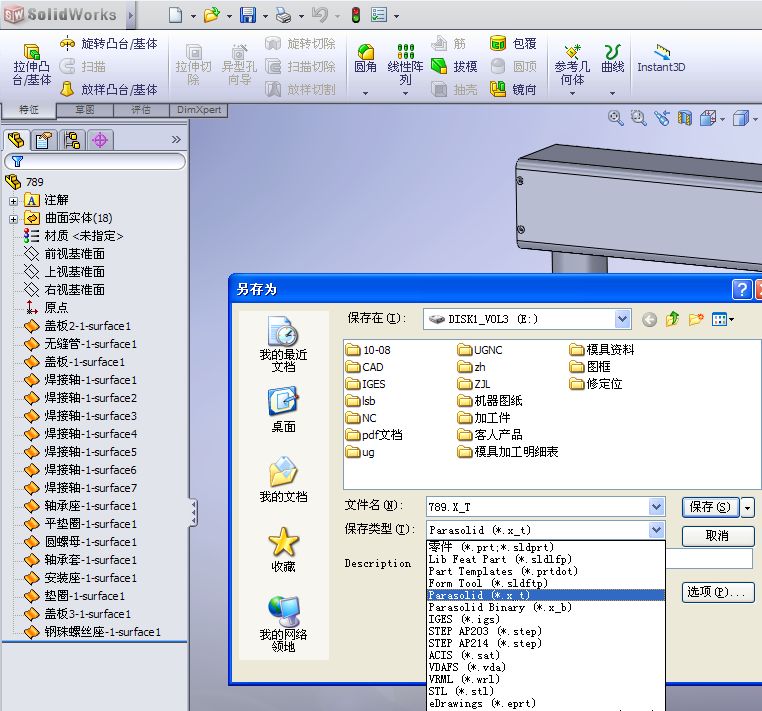Click the Linear Pattern (线性阵列) tool

405,65
